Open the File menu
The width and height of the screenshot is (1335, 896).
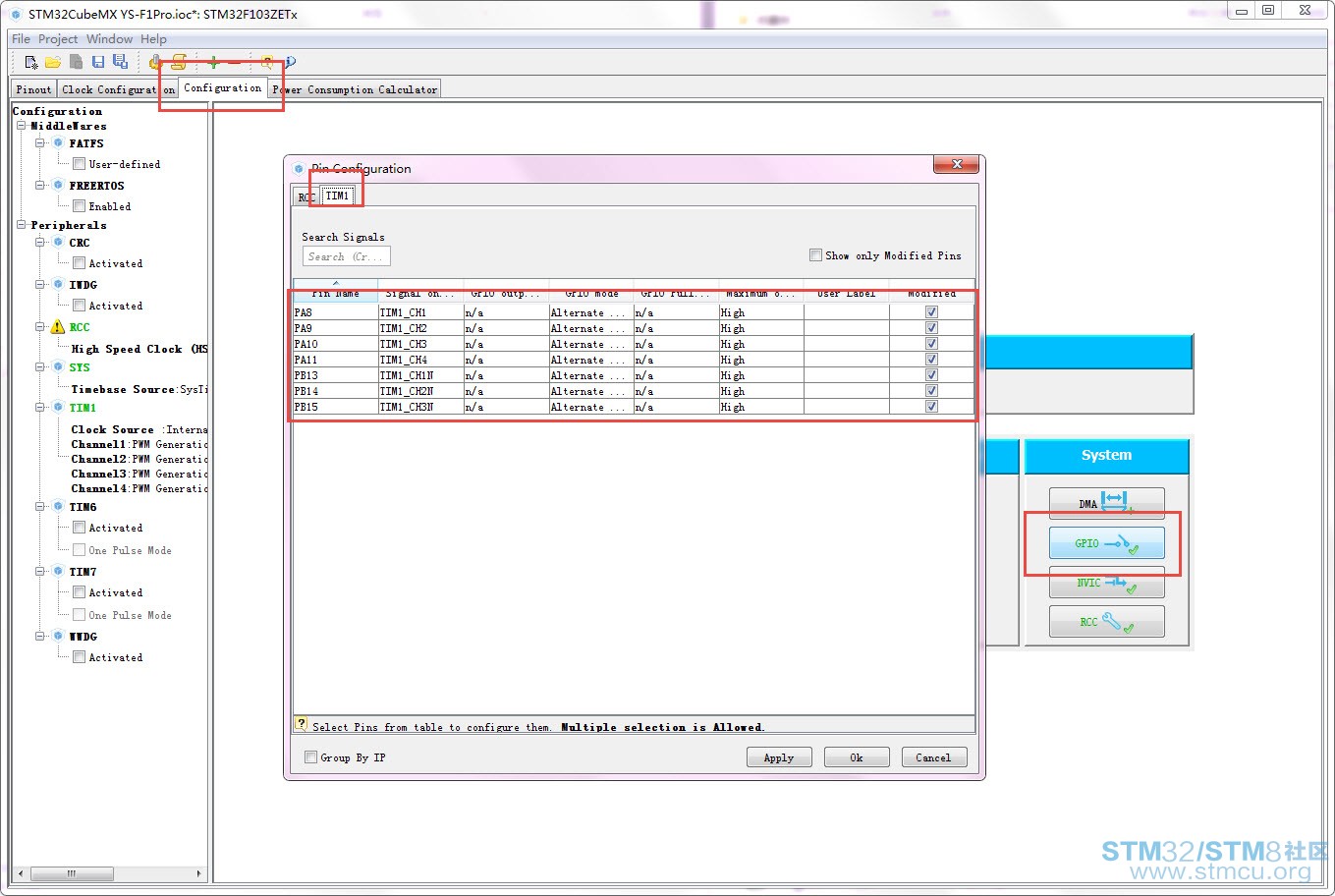tap(21, 39)
